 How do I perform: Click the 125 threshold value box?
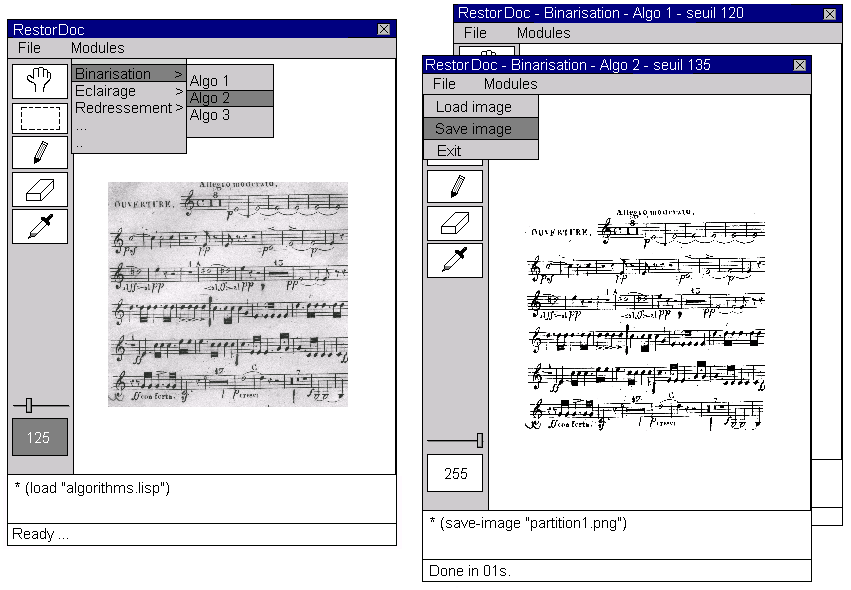coord(40,437)
